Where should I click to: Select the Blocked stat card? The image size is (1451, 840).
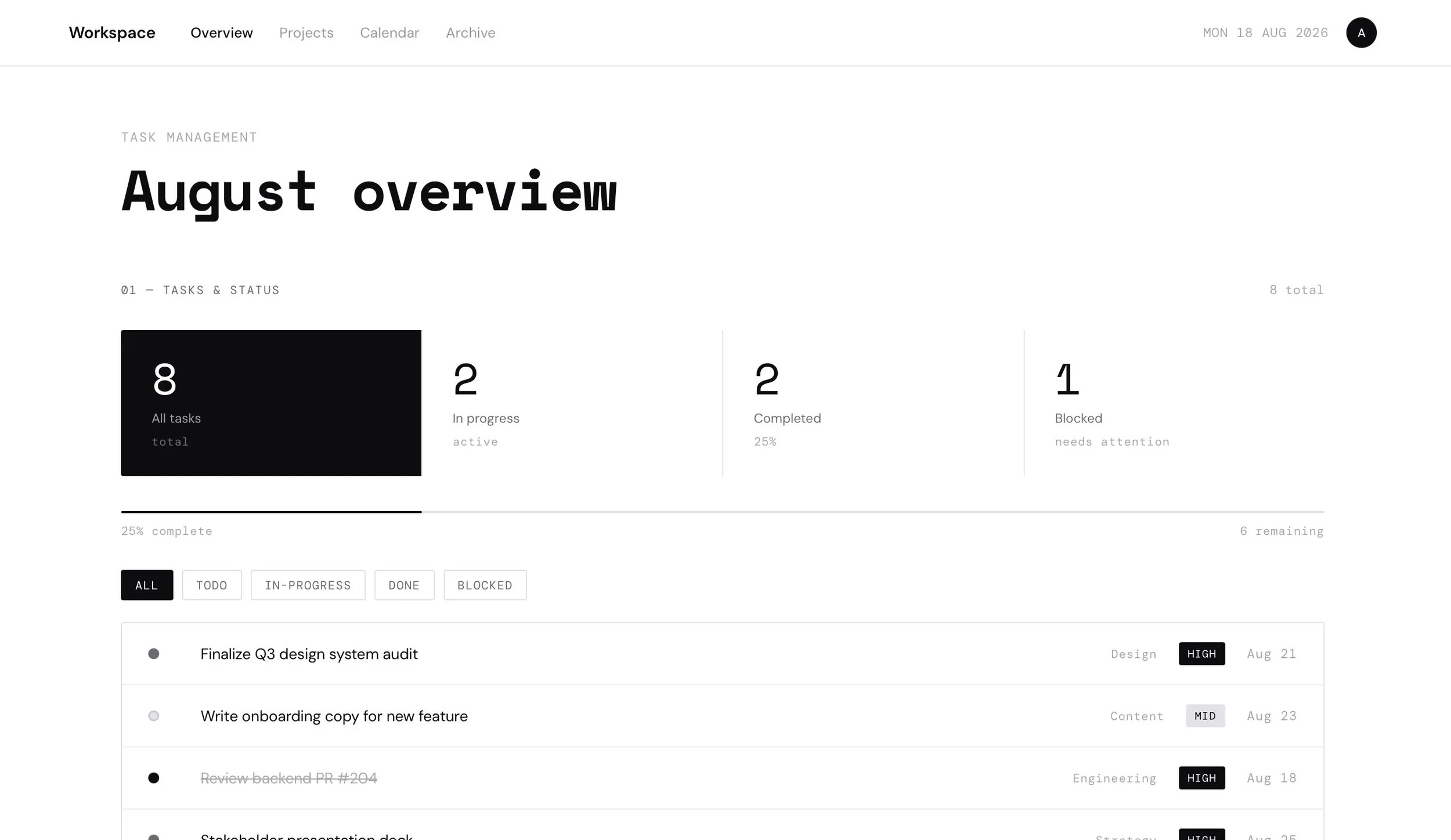[1175, 403]
